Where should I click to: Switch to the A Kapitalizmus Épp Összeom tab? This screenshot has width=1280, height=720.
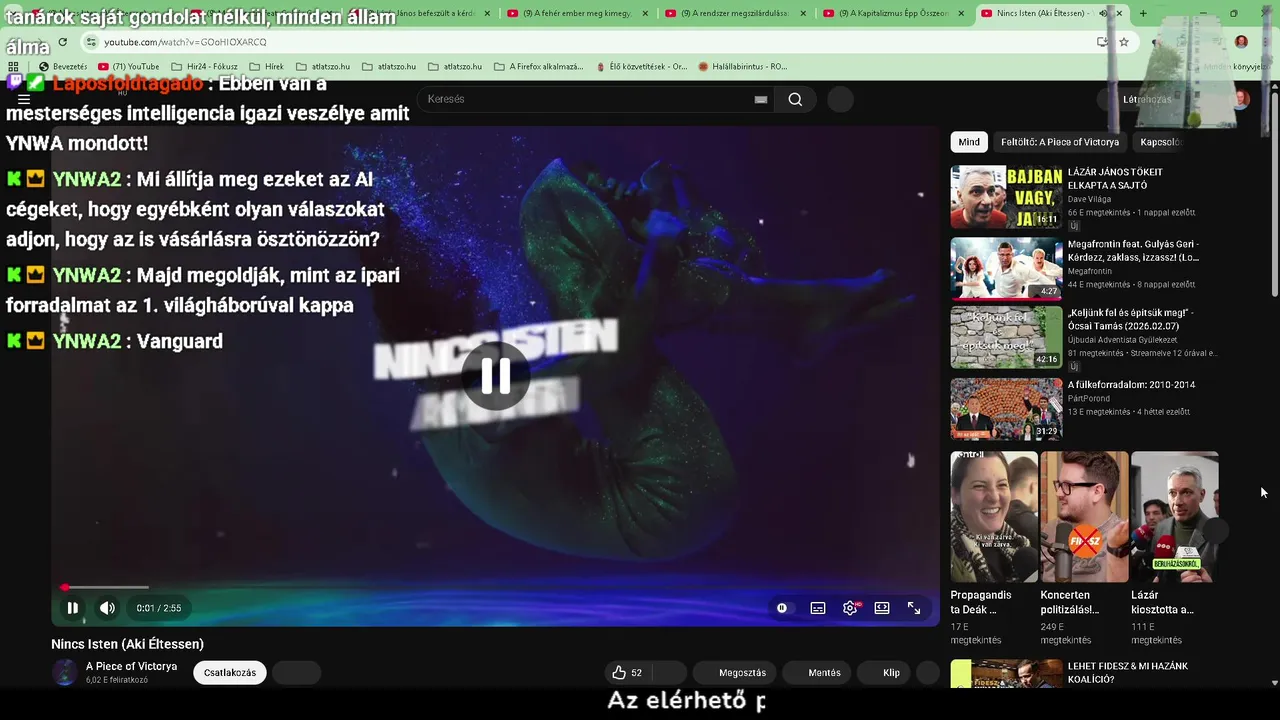click(895, 13)
